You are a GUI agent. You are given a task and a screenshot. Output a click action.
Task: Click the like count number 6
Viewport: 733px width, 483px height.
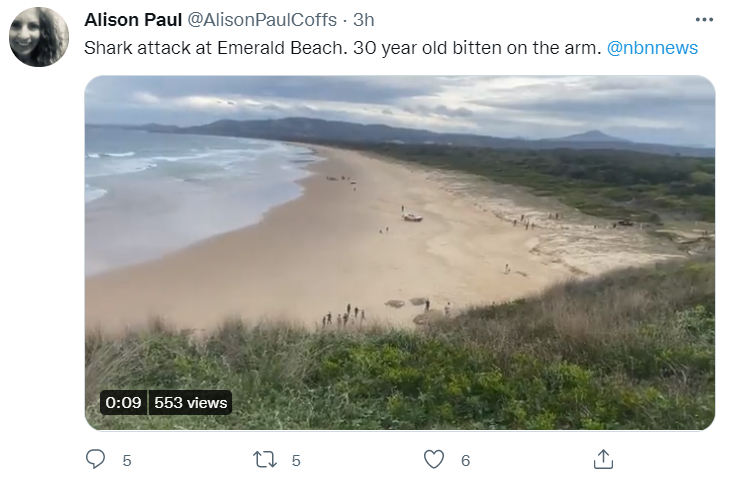pos(465,461)
